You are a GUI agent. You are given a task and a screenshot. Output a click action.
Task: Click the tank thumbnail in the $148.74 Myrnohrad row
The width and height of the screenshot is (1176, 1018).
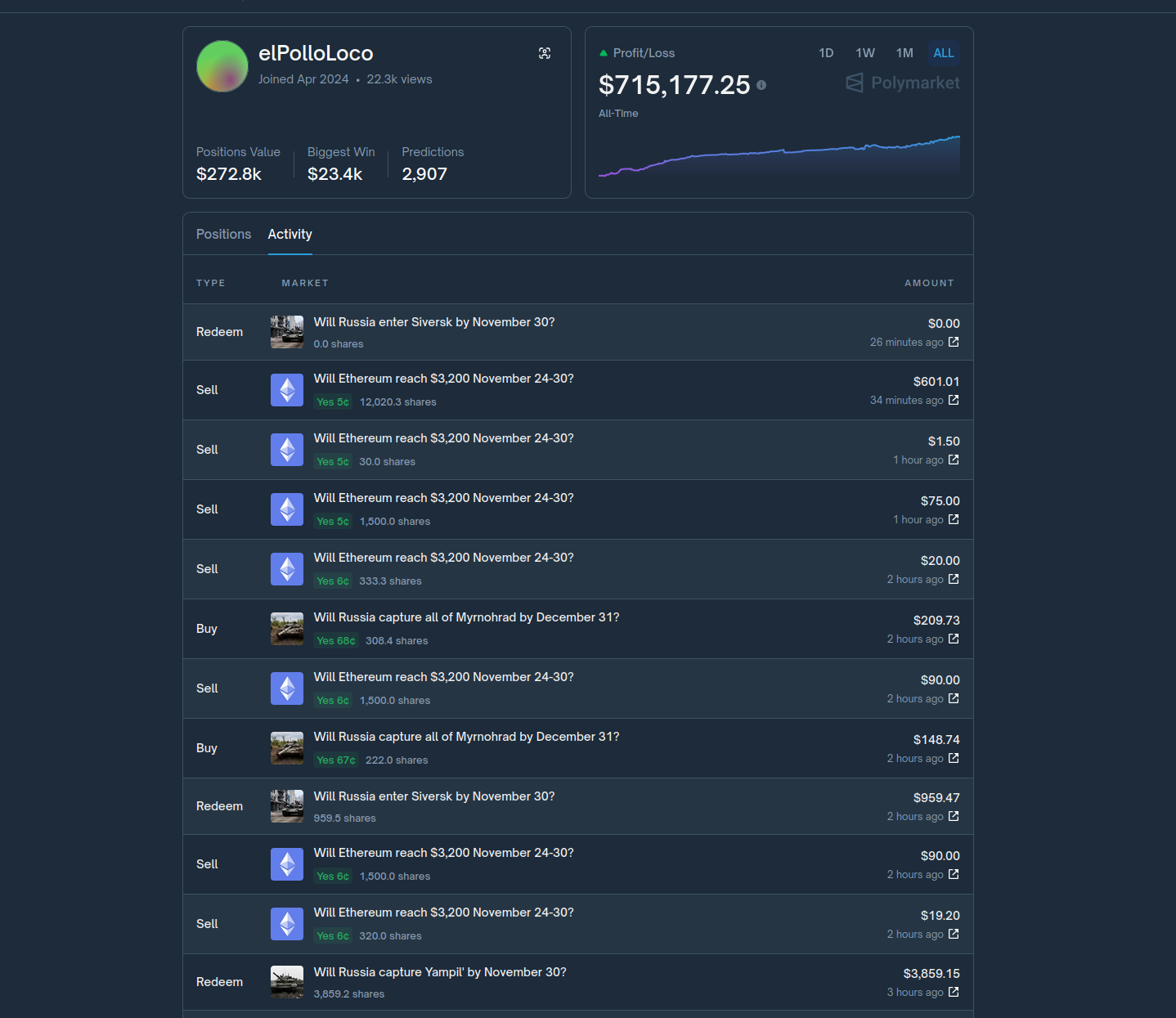(287, 748)
